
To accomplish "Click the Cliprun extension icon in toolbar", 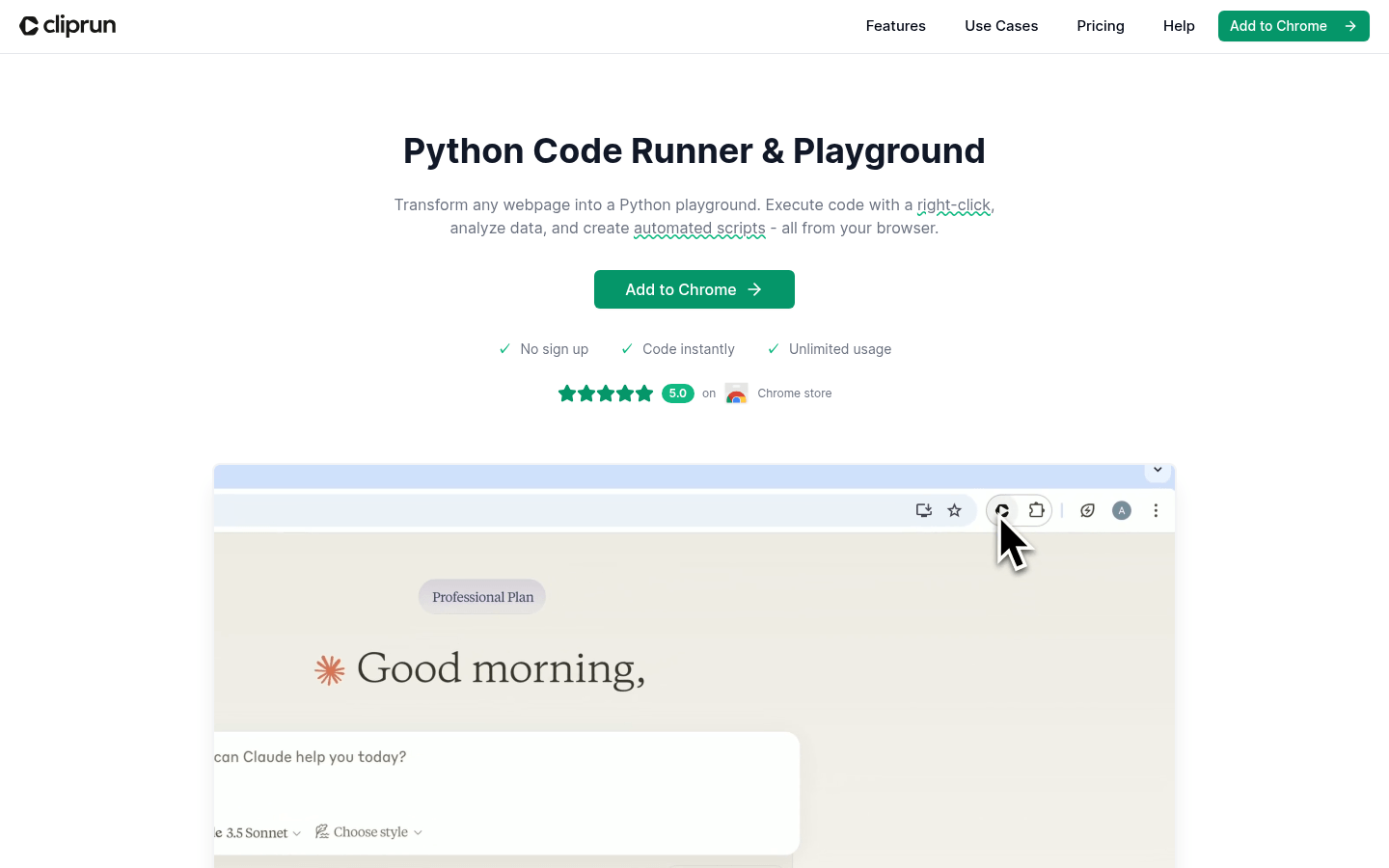I will point(1003,510).
